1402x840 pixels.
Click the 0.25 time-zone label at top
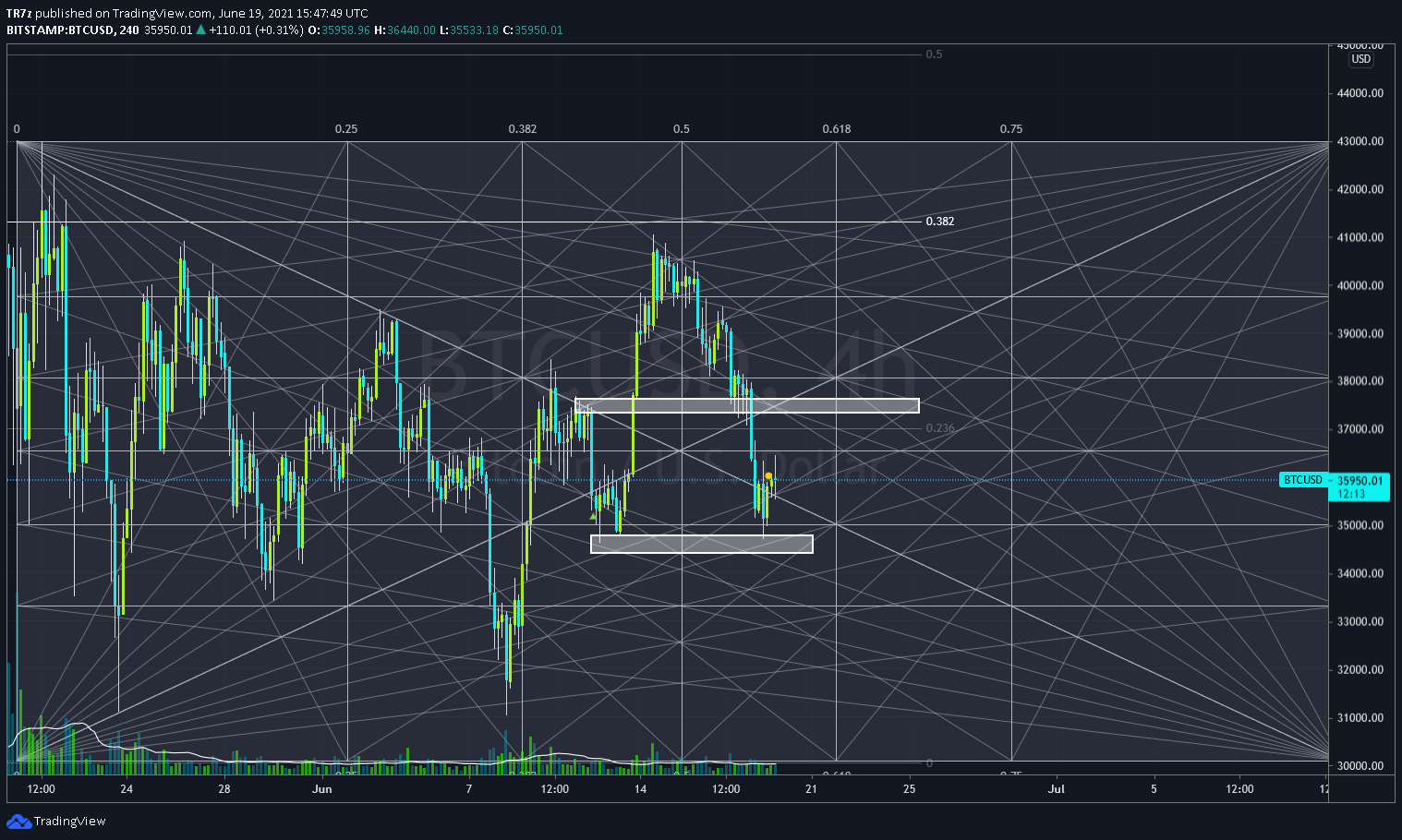346,129
